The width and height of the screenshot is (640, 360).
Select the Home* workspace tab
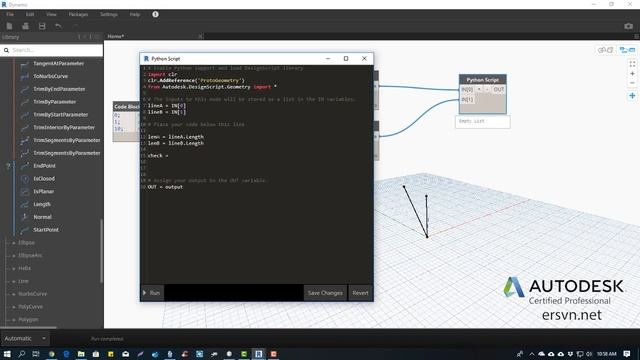point(116,36)
